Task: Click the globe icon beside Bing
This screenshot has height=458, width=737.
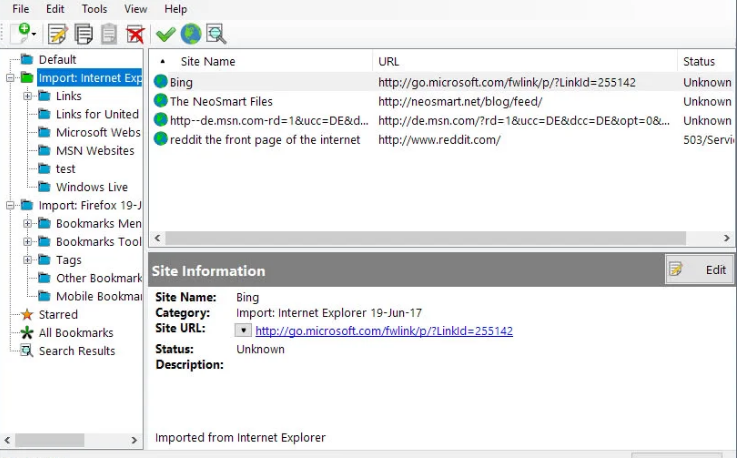Action: (161, 82)
